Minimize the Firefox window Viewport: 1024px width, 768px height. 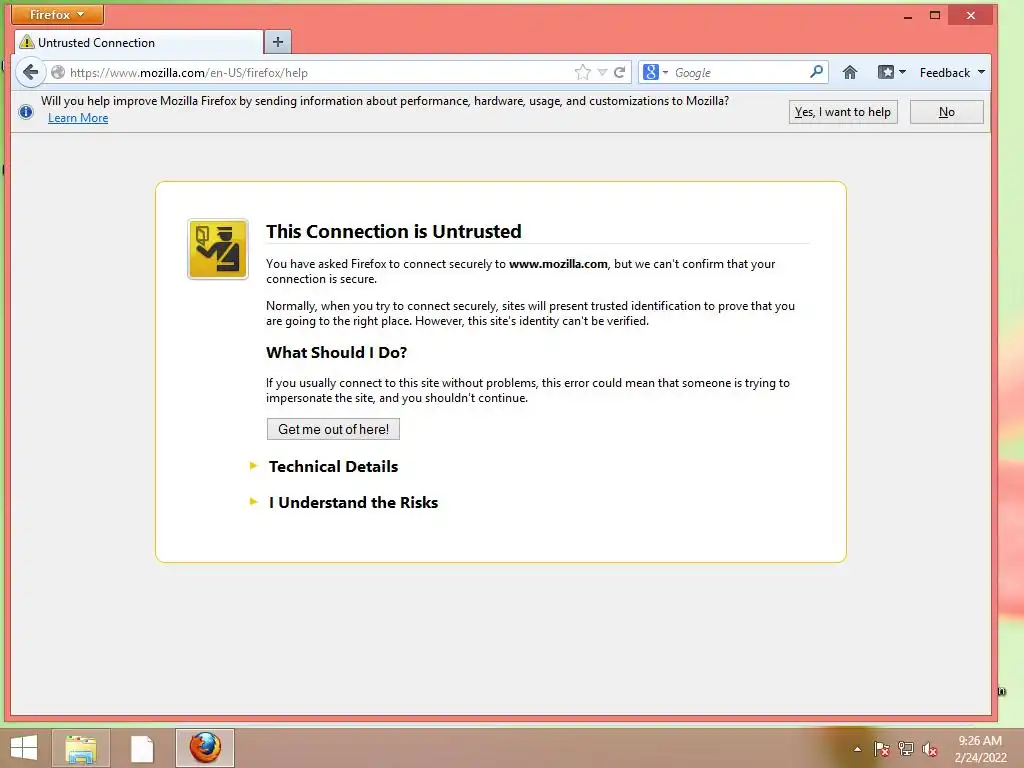pyautogui.click(x=907, y=16)
